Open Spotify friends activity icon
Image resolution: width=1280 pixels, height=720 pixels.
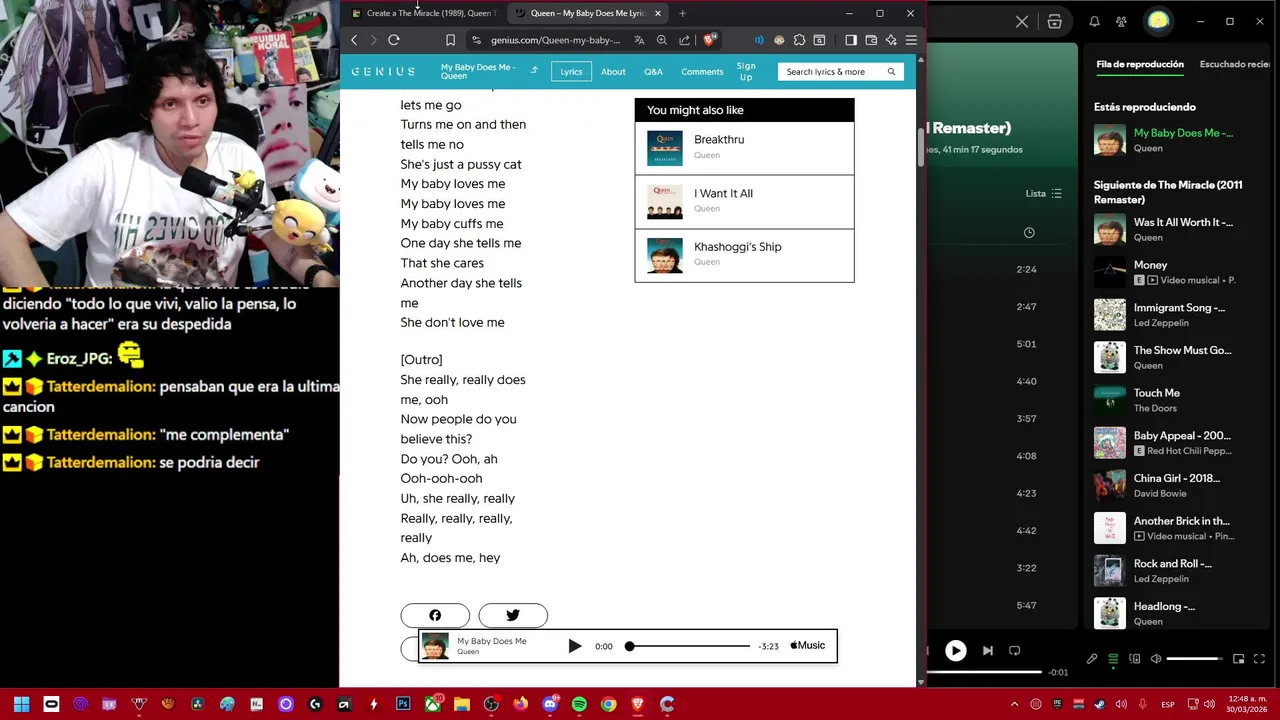point(1121,21)
